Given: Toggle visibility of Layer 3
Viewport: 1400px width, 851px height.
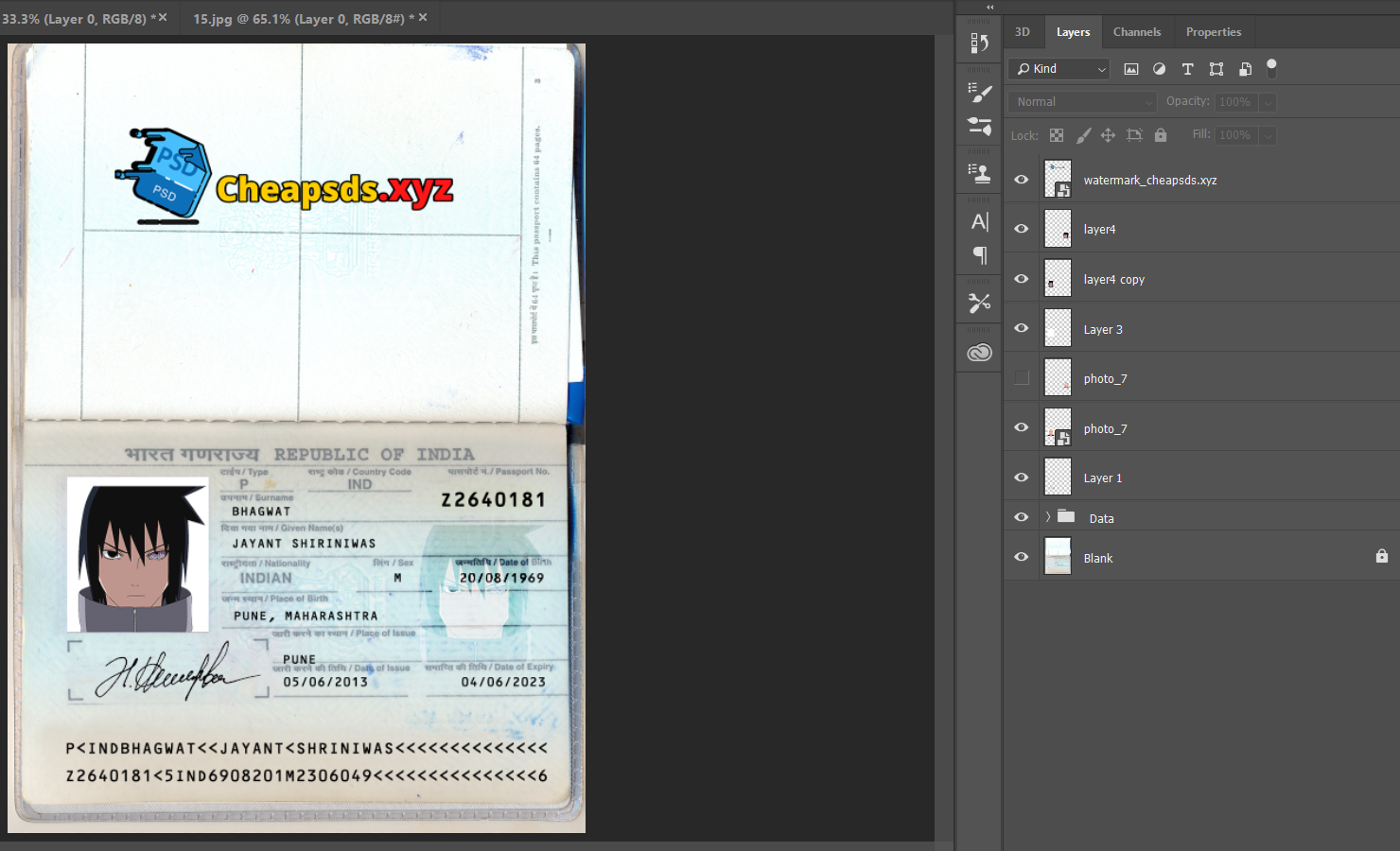Looking at the screenshot, I should [1022, 328].
